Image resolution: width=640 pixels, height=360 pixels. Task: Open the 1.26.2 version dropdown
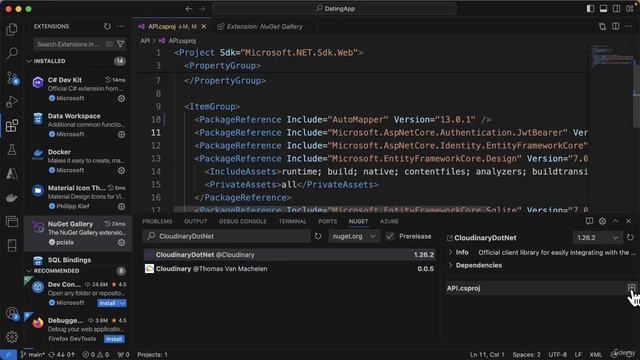point(598,237)
